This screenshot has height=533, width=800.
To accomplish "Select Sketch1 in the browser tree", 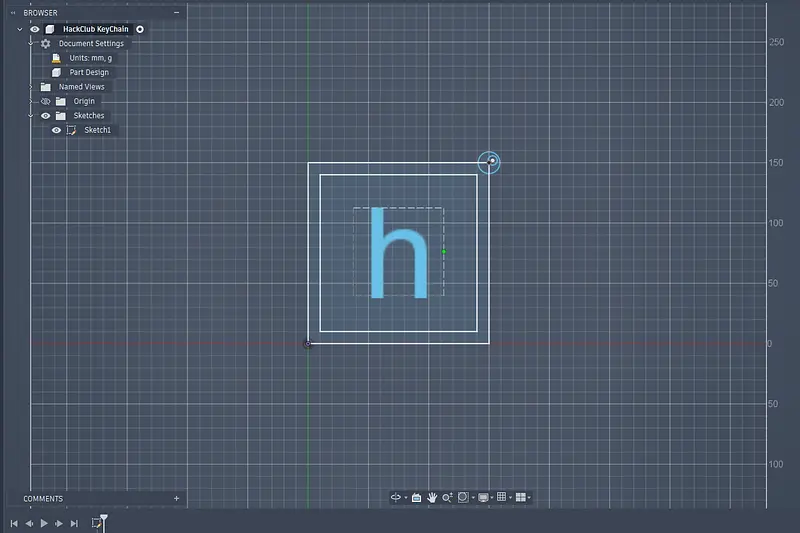I will [97, 130].
